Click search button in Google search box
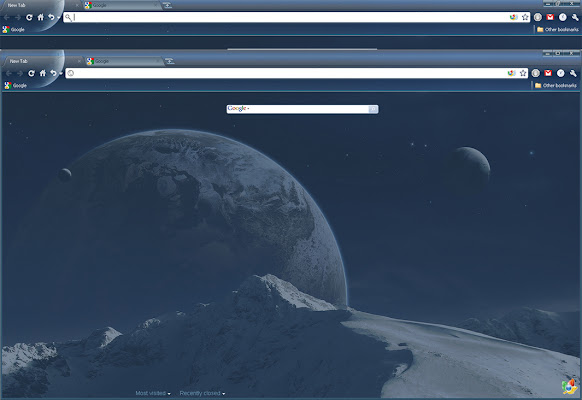This screenshot has width=582, height=400. 373,109
